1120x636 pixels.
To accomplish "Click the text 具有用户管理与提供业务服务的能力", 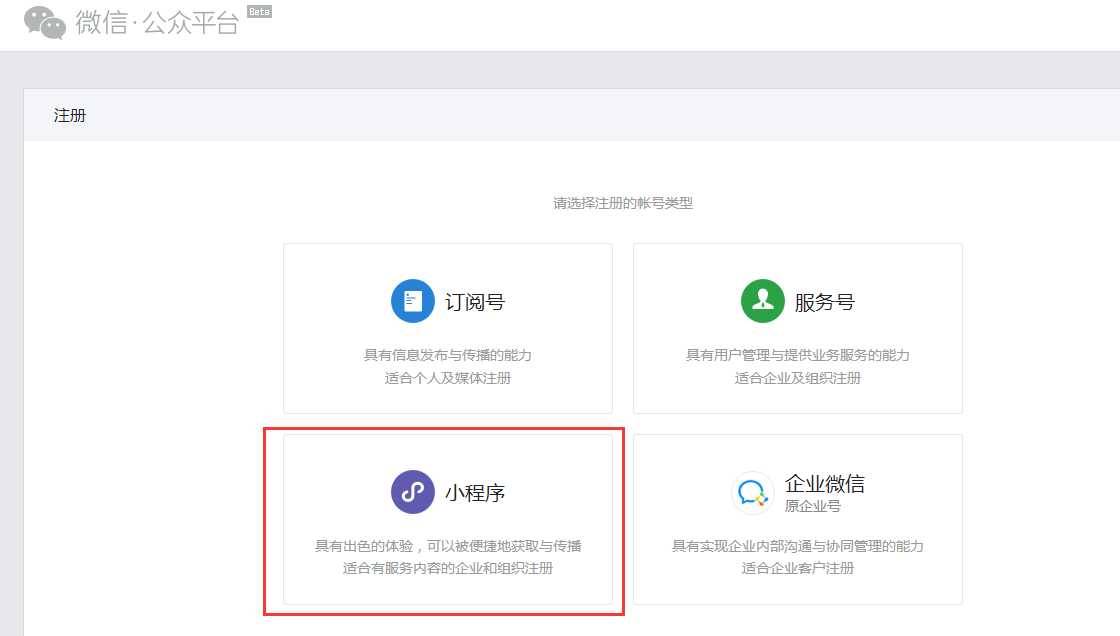I will pos(798,355).
